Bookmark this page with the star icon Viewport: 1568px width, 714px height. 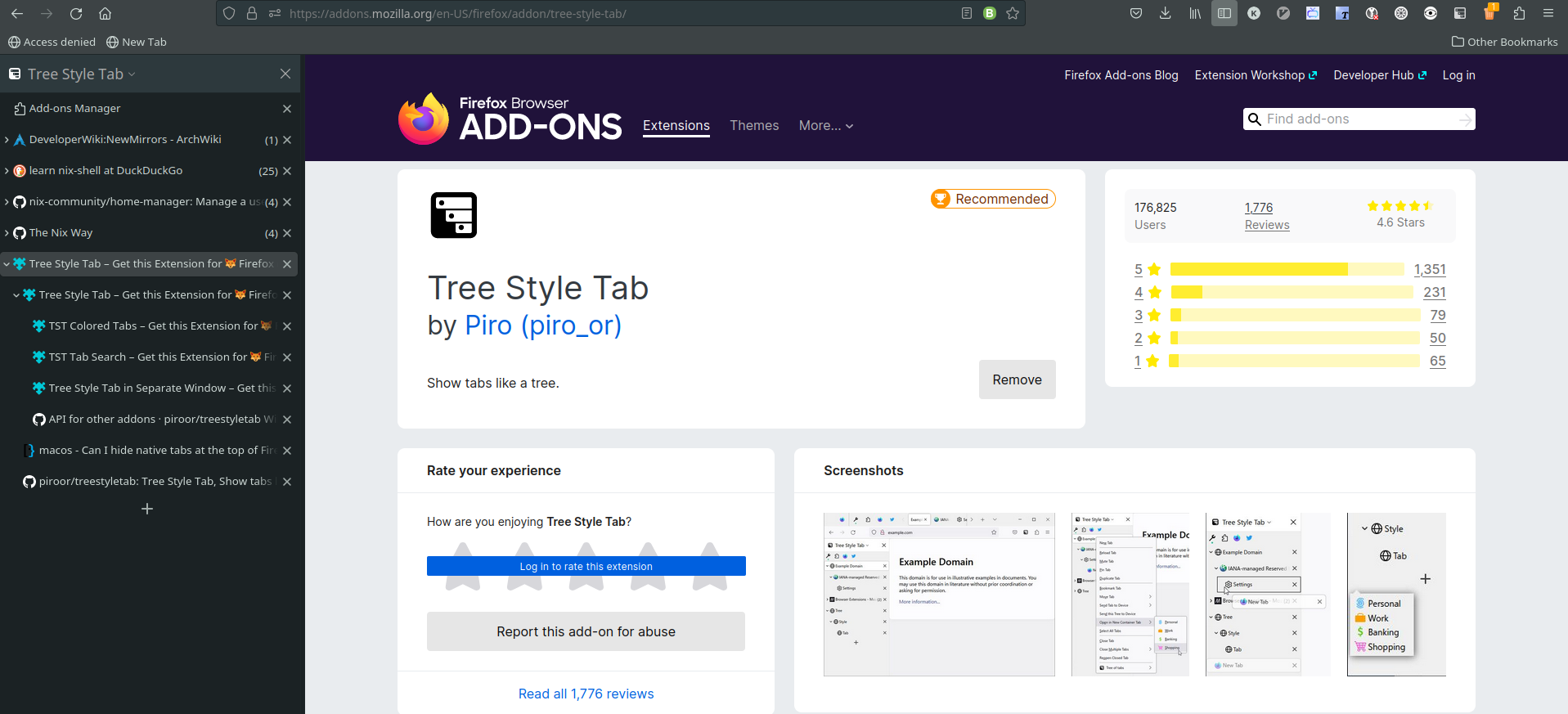[1013, 13]
